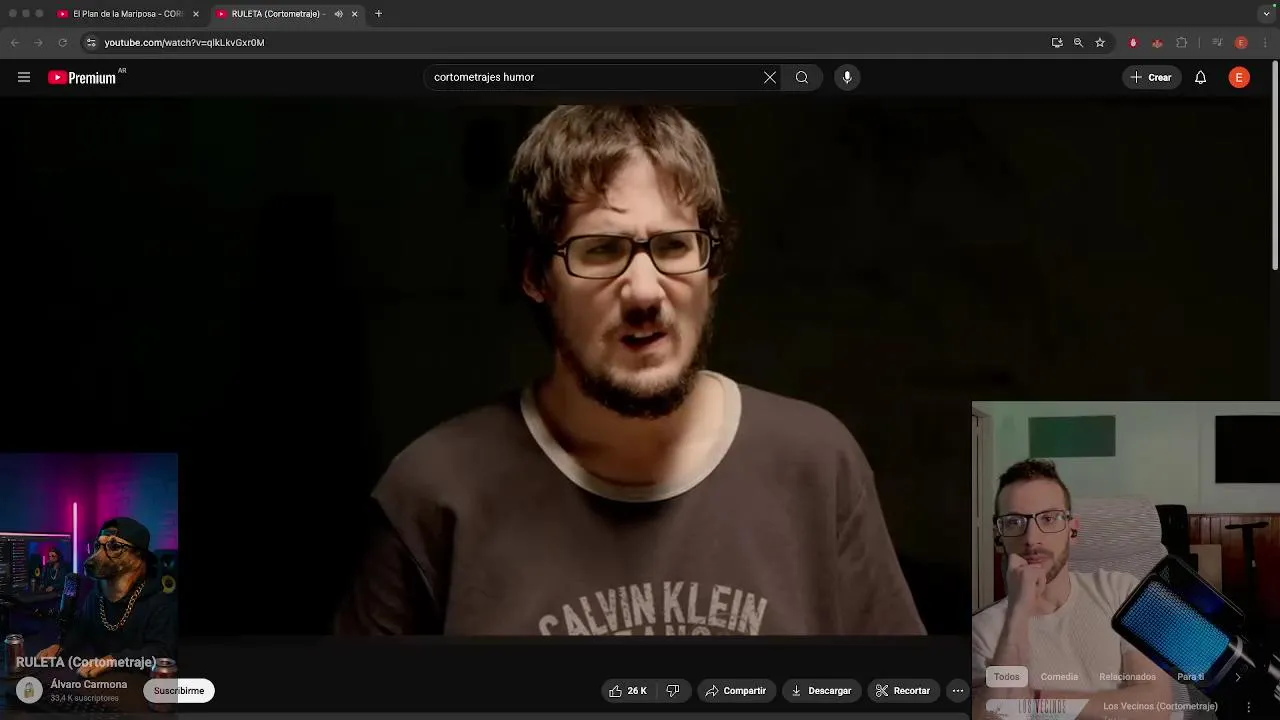Image resolution: width=1280 pixels, height=720 pixels.
Task: Open the Chrome profile avatar E
Action: coord(1241,43)
